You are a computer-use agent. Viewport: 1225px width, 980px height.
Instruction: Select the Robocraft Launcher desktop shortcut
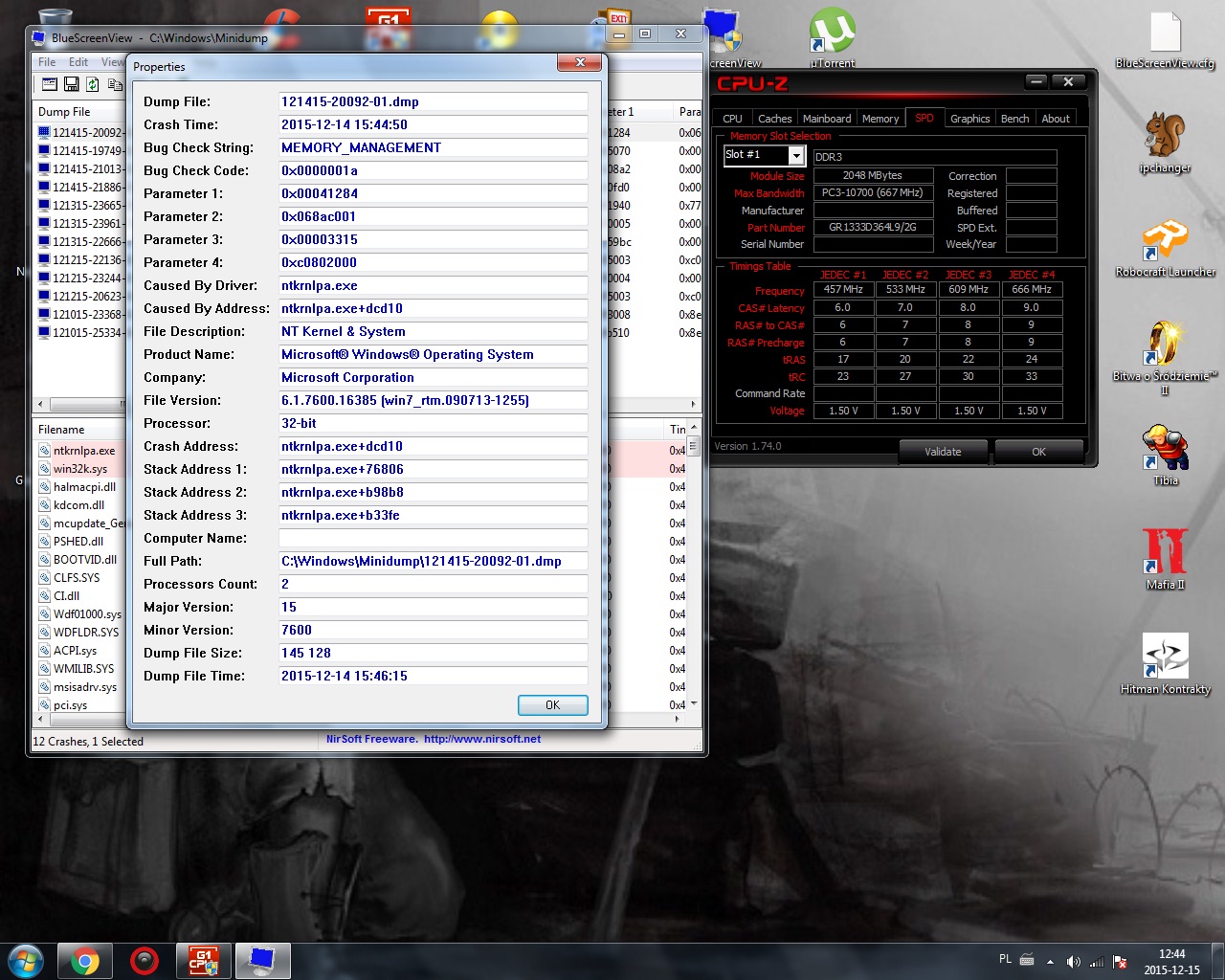click(x=1165, y=249)
